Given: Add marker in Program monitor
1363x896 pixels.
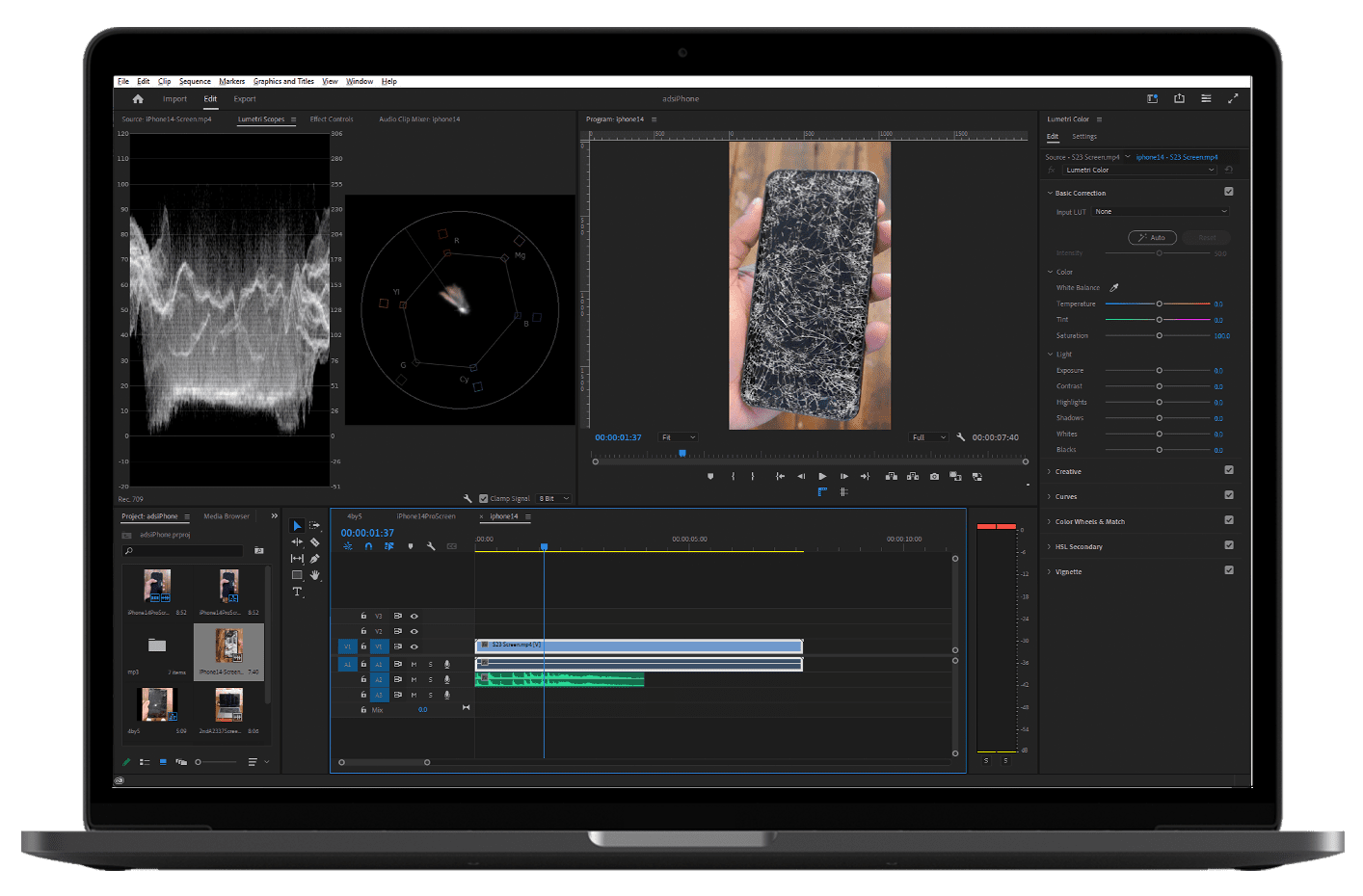Looking at the screenshot, I should (x=710, y=476).
